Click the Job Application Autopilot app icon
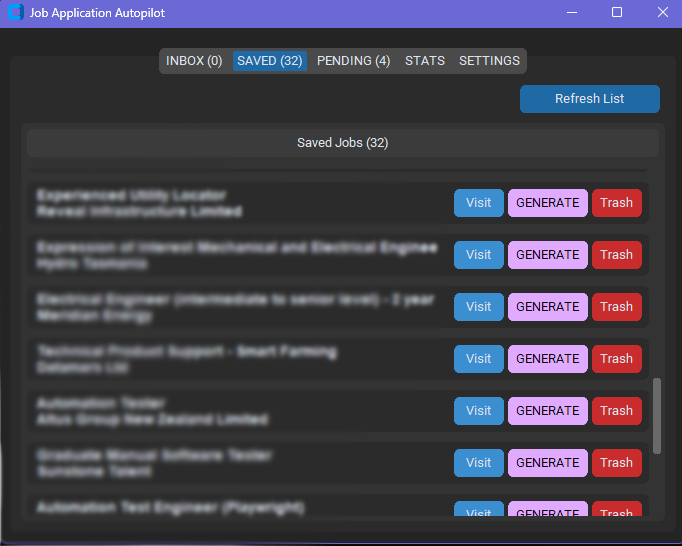 [15, 13]
